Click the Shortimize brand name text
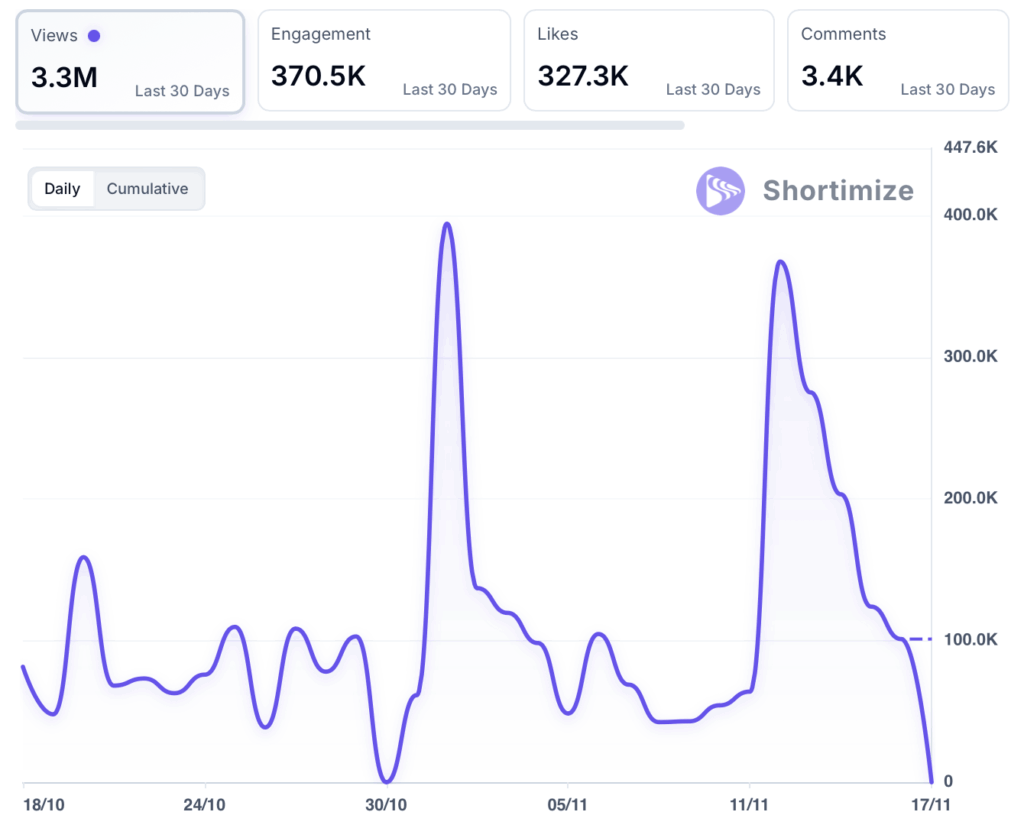 [838, 190]
